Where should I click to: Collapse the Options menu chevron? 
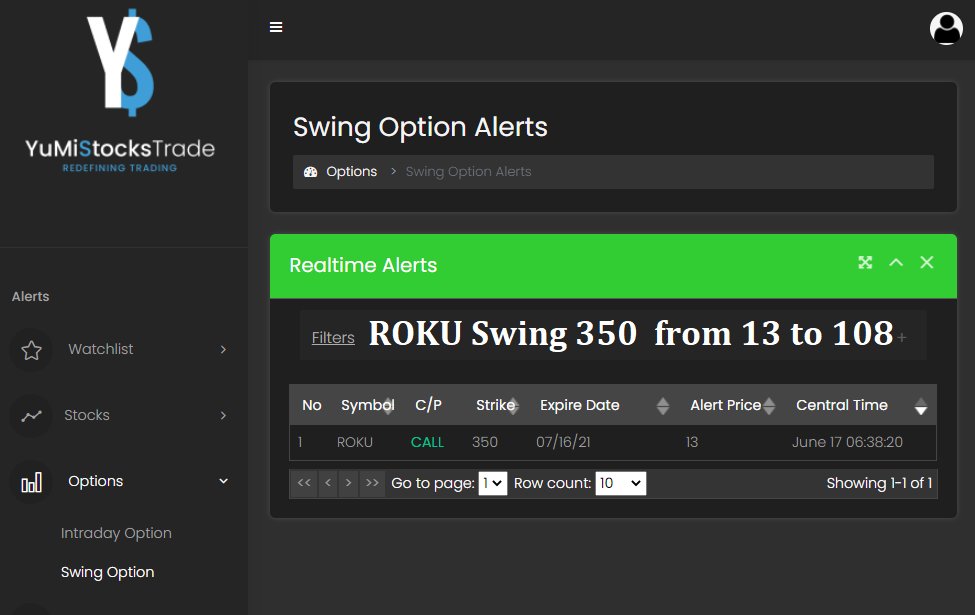[223, 481]
